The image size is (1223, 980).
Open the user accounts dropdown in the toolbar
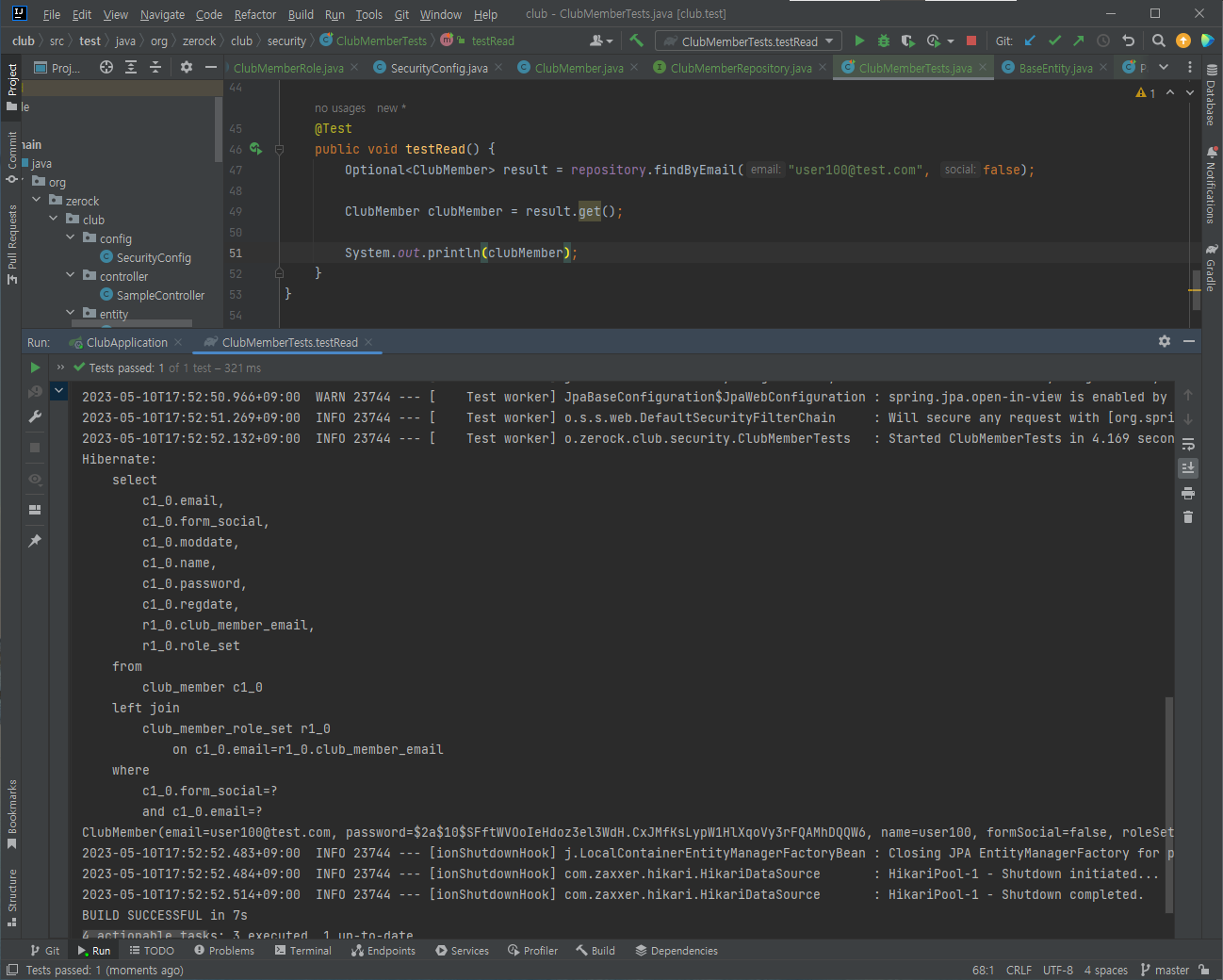pyautogui.click(x=601, y=41)
